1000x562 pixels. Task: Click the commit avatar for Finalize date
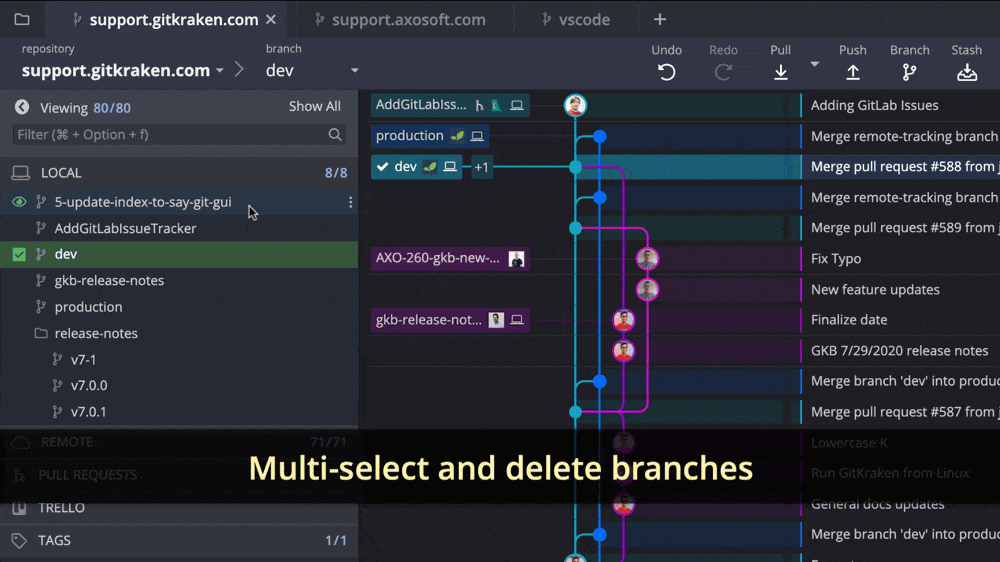pos(624,320)
